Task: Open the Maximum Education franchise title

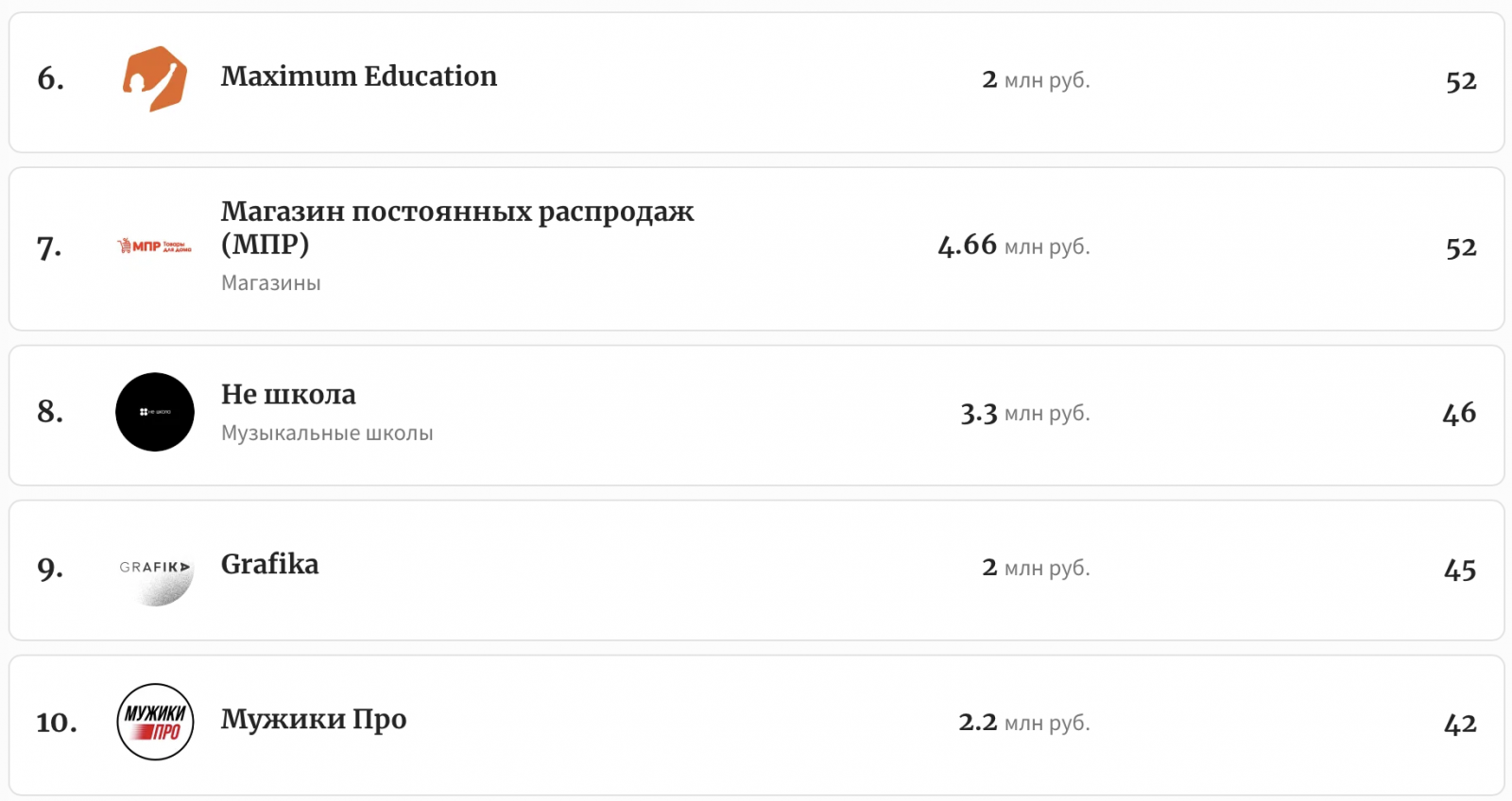Action: point(359,77)
